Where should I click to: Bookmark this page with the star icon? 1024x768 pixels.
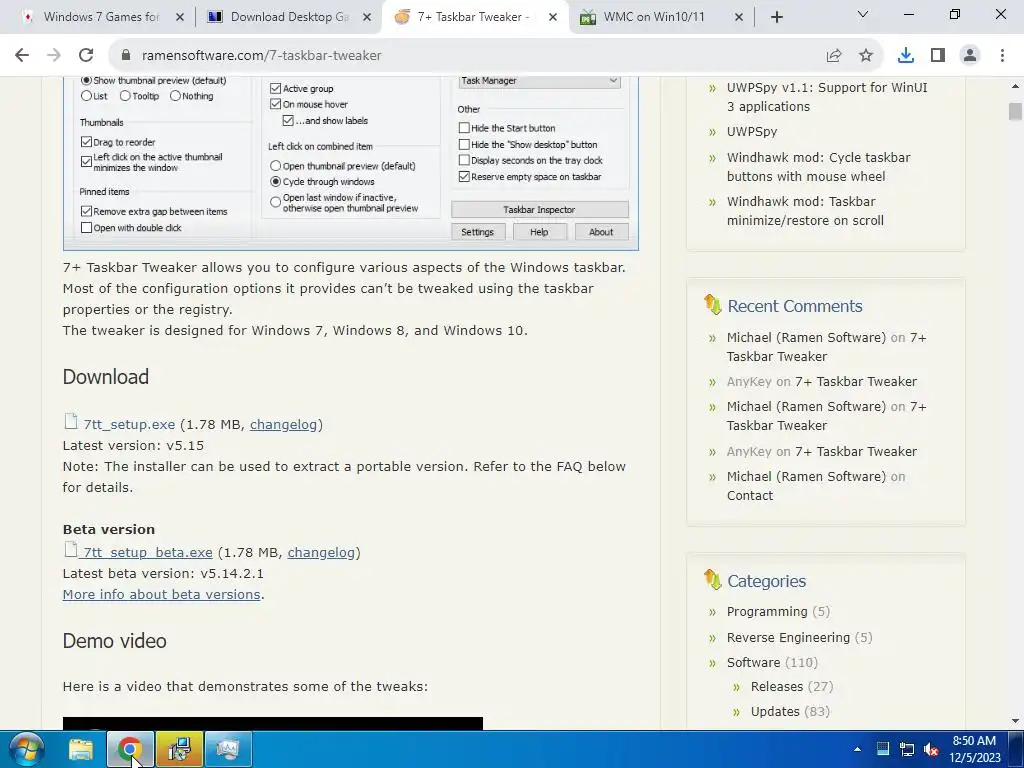(x=866, y=56)
